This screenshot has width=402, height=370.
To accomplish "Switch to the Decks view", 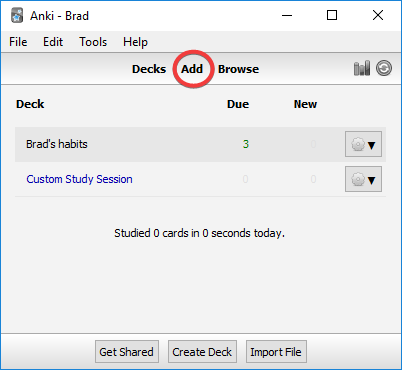I will point(149,69).
